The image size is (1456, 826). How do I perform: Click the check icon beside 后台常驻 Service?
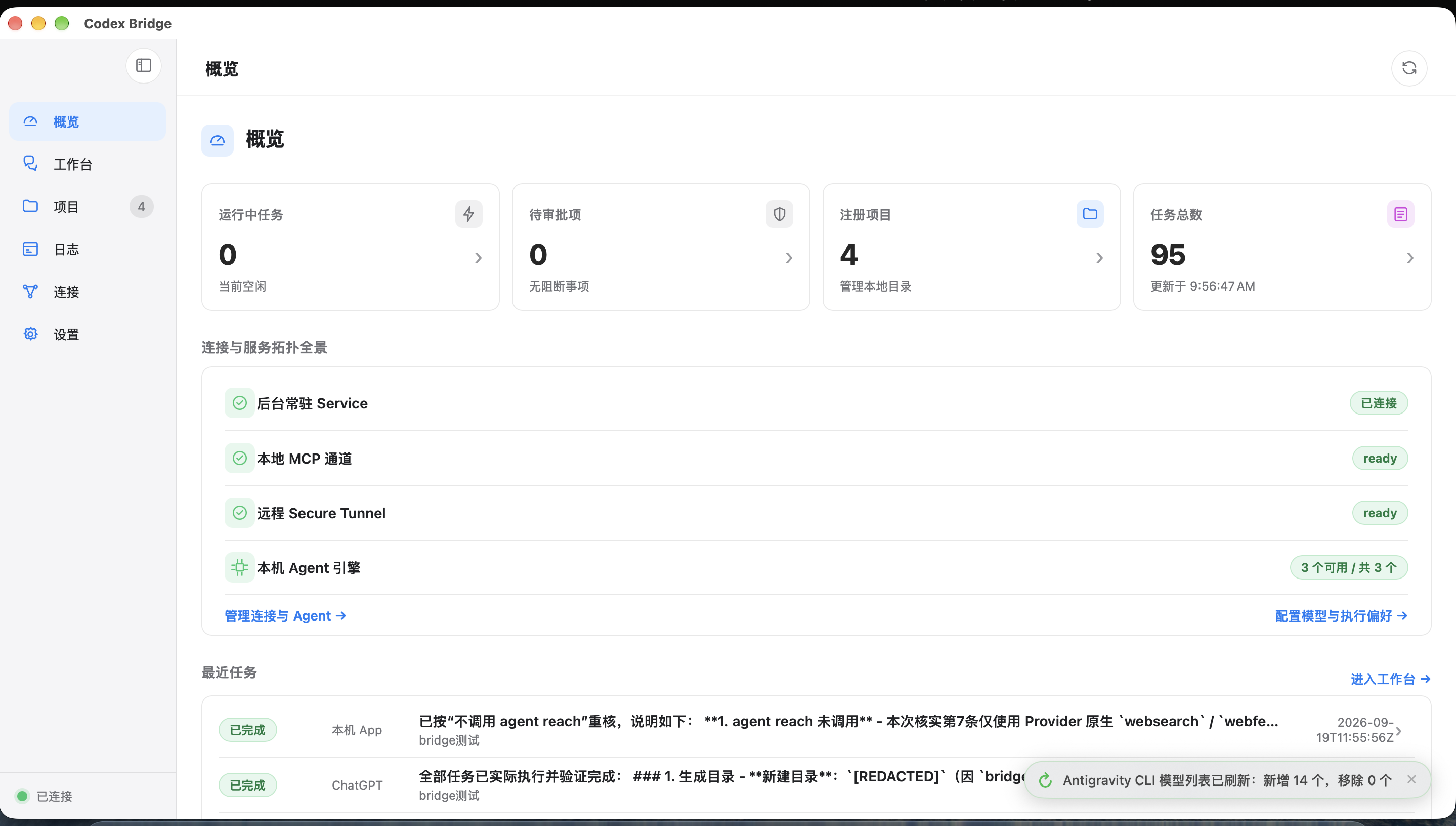[239, 403]
